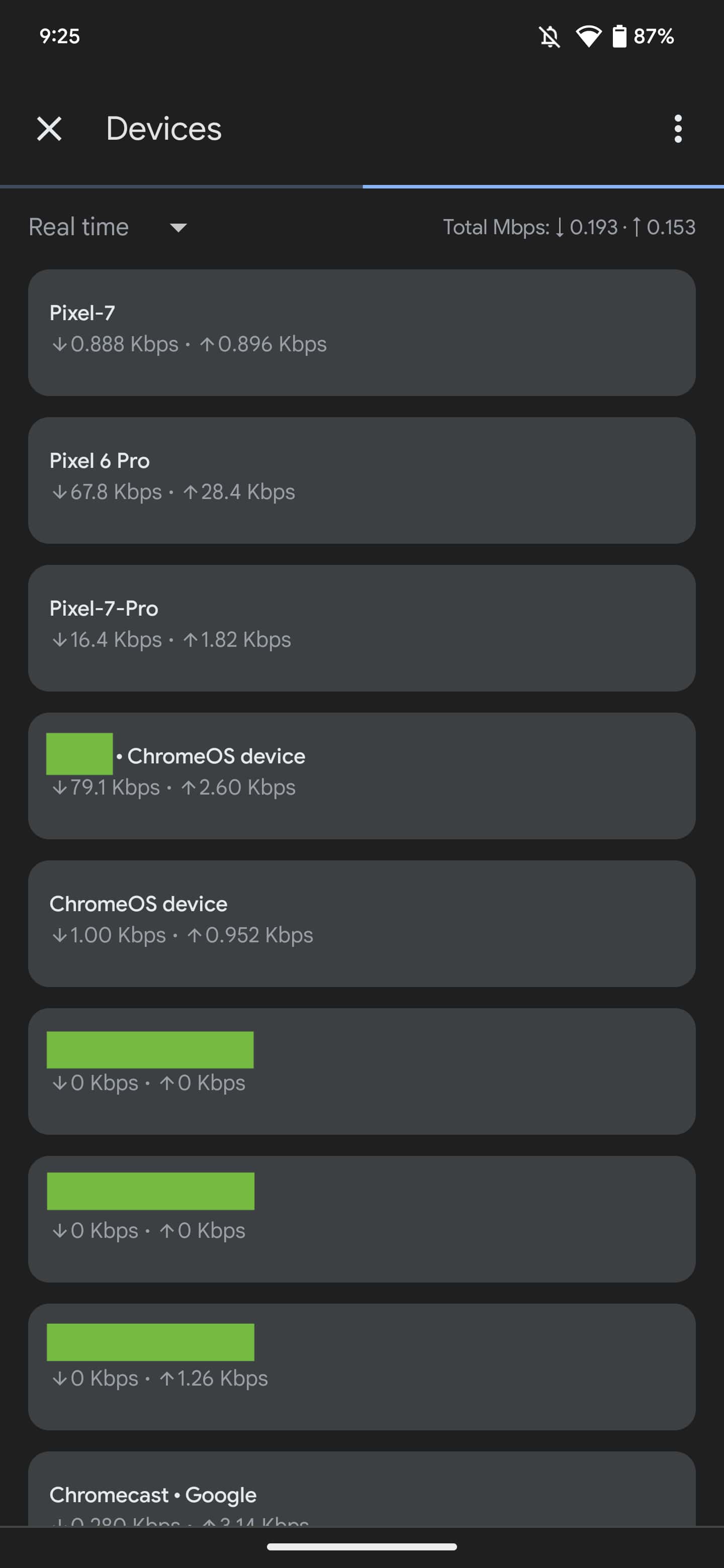Switch to the left tab indicator
Image resolution: width=724 pixels, height=1568 pixels.
point(182,185)
